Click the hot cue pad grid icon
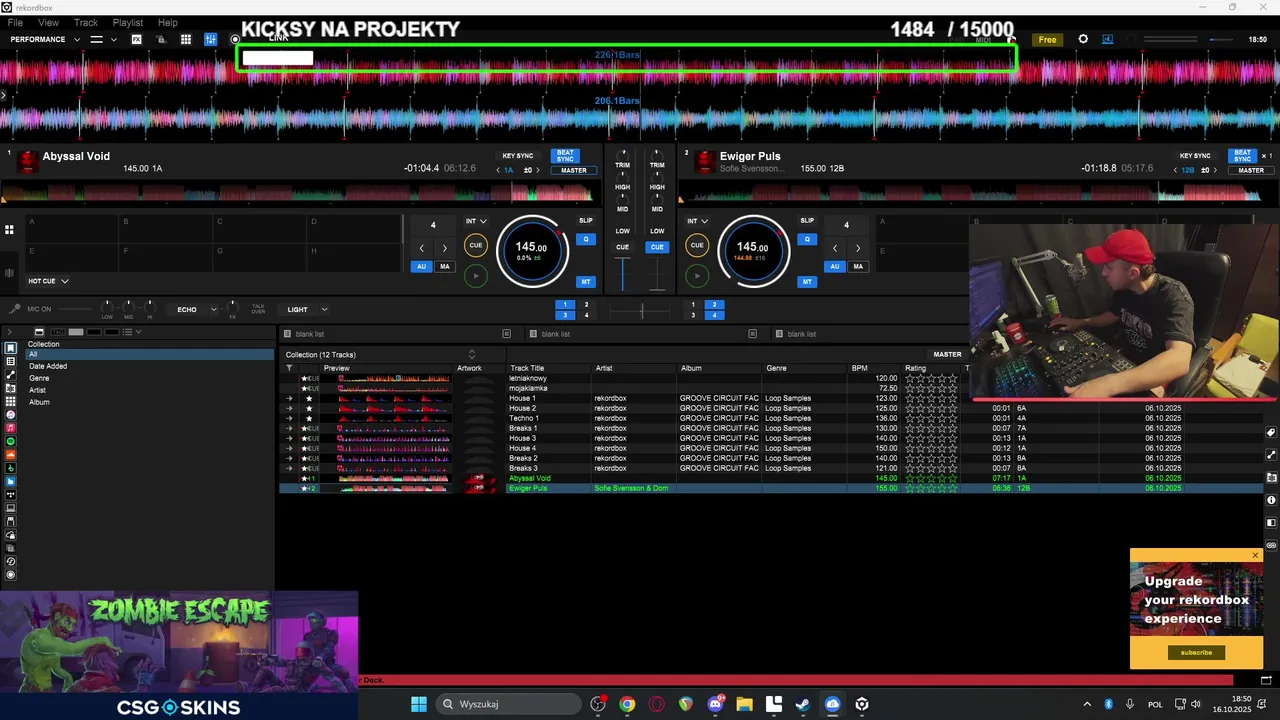Screen dimensions: 1280x720 (9, 230)
